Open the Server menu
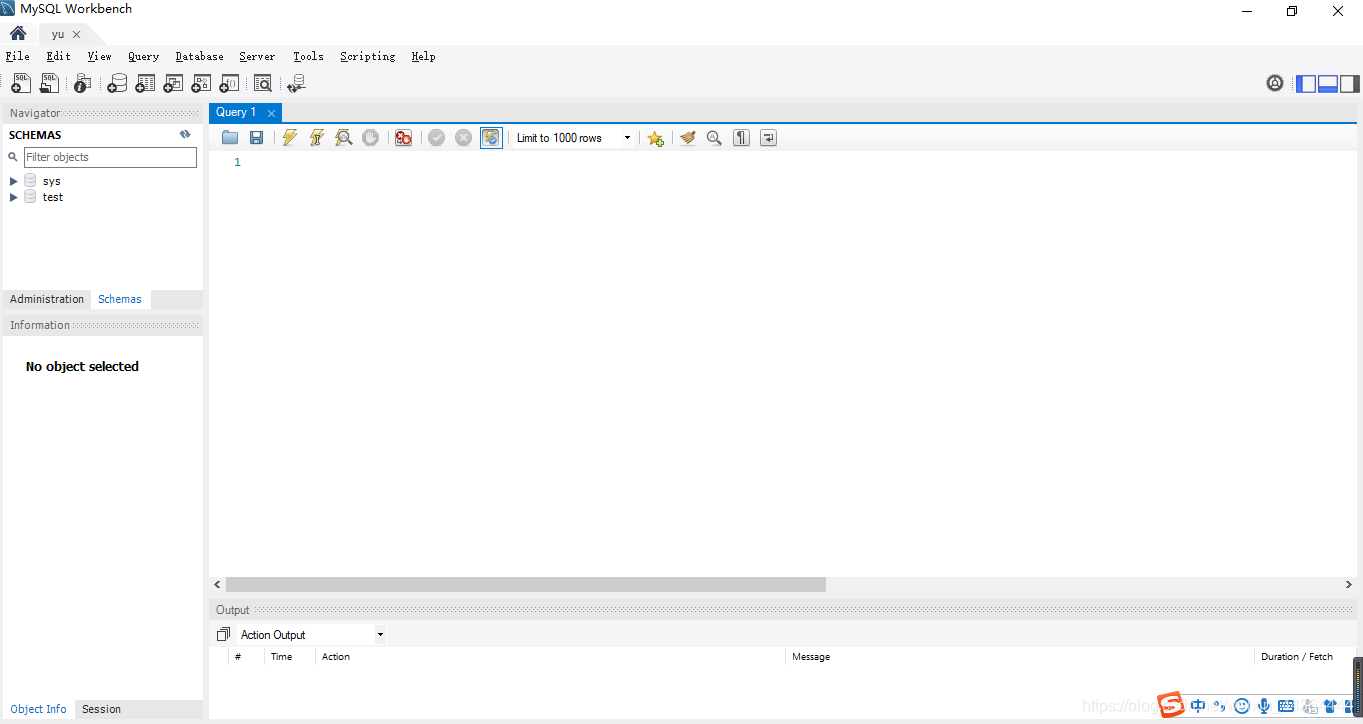This screenshot has height=724, width=1363. click(257, 56)
